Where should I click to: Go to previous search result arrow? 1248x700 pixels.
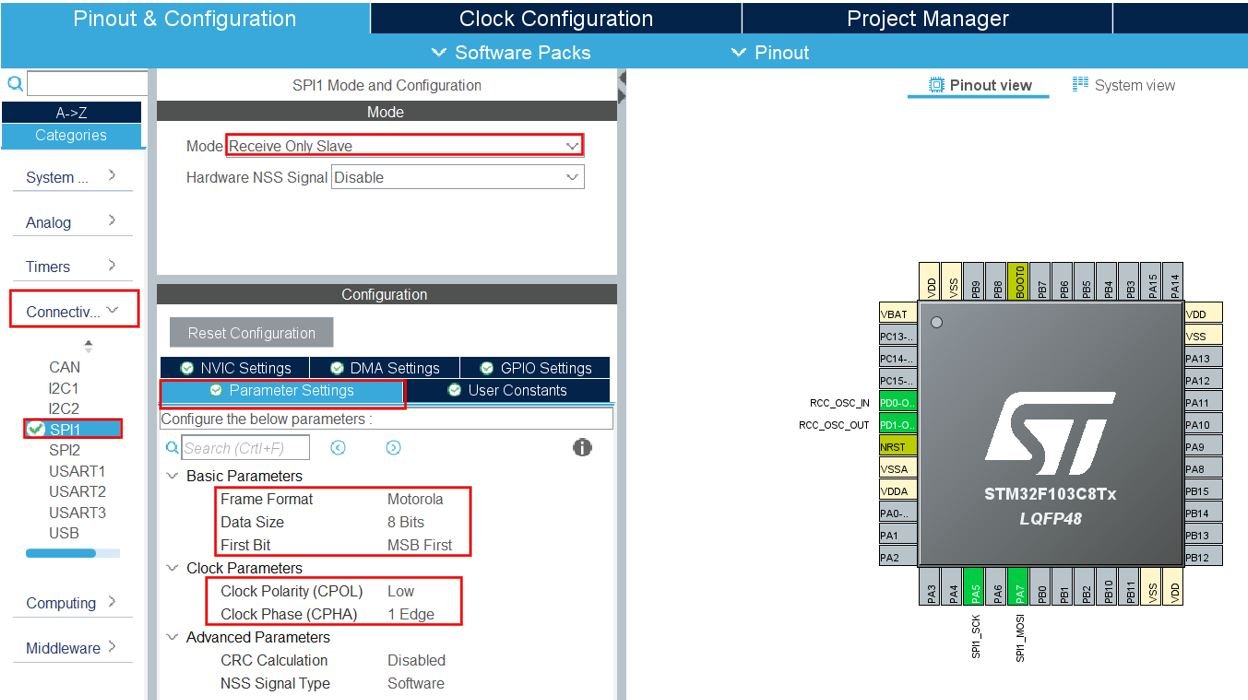(x=337, y=448)
